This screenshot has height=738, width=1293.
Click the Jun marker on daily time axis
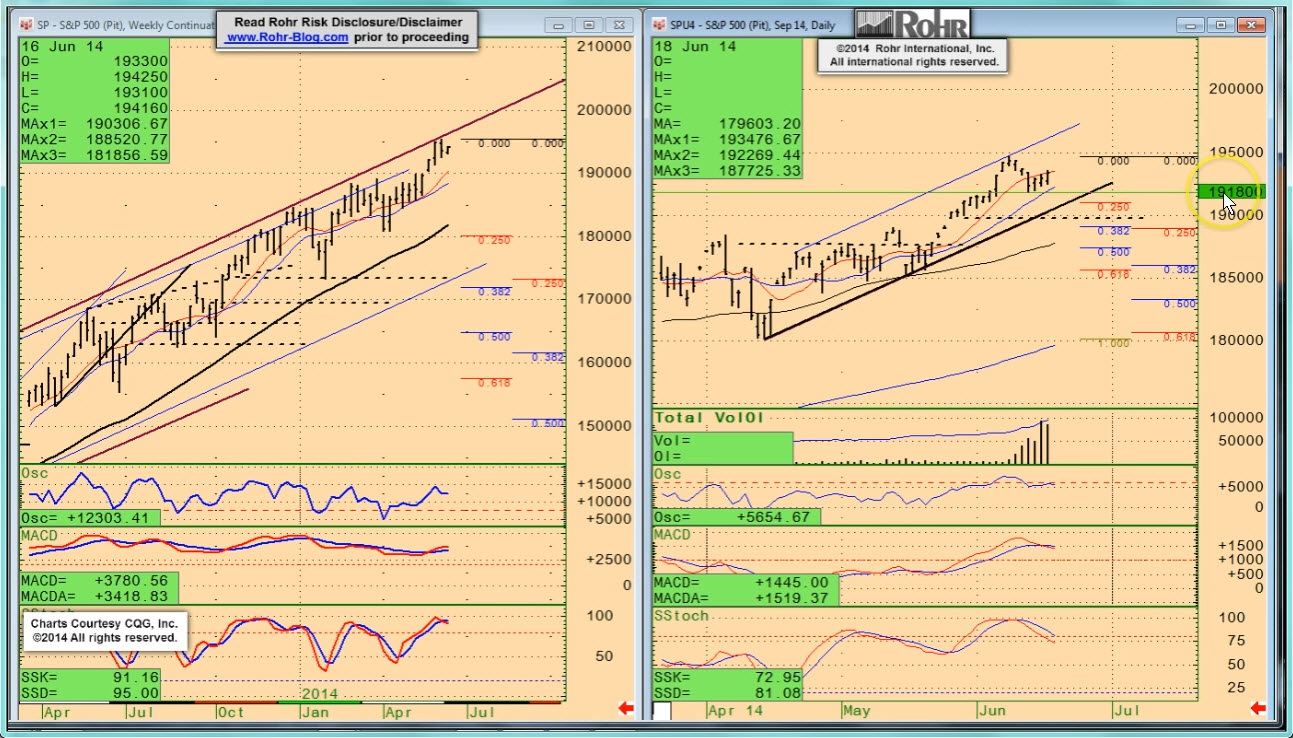click(x=991, y=711)
